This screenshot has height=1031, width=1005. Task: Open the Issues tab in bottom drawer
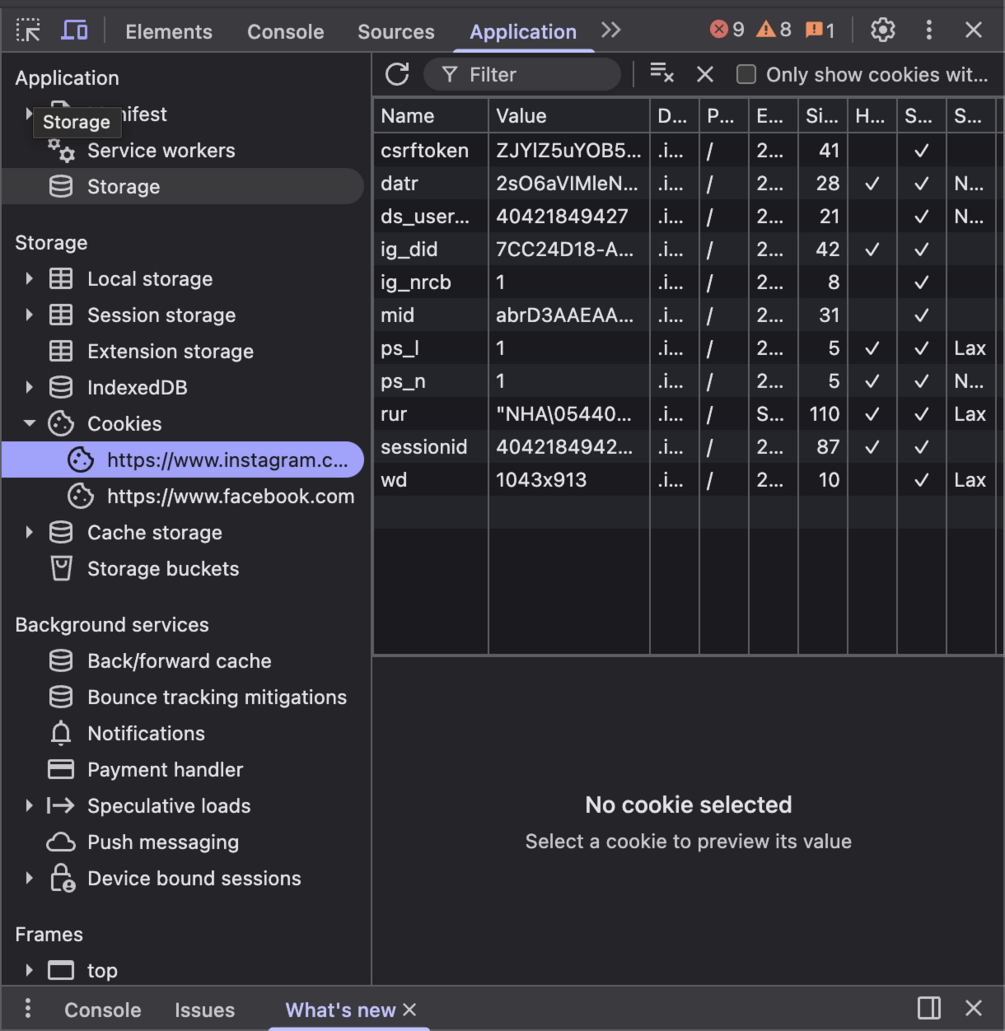coord(205,1010)
